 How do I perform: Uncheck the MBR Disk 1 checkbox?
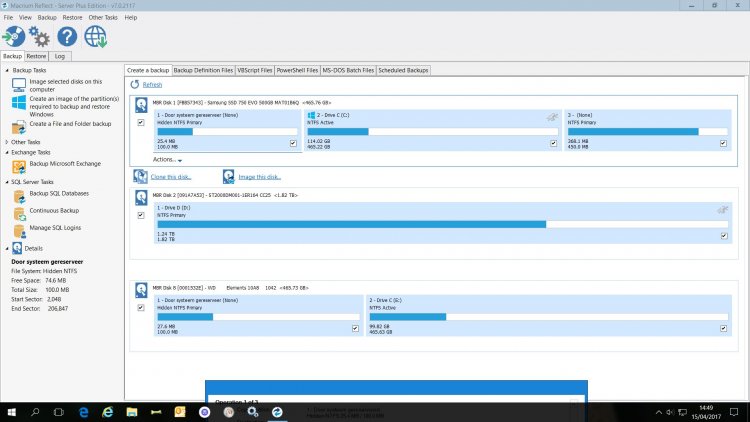pos(139,122)
